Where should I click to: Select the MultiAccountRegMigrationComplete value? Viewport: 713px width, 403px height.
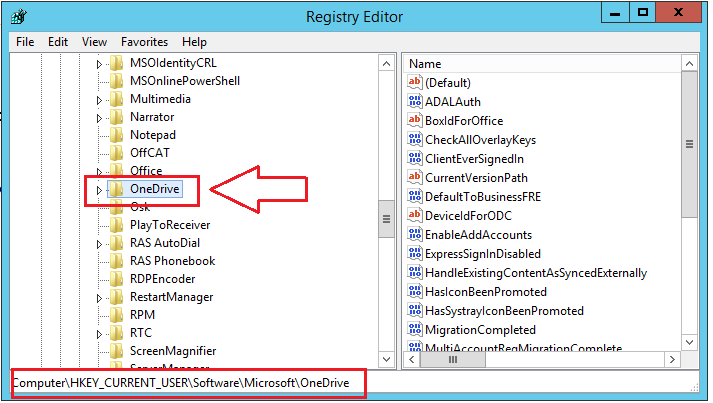pyautogui.click(x=523, y=348)
